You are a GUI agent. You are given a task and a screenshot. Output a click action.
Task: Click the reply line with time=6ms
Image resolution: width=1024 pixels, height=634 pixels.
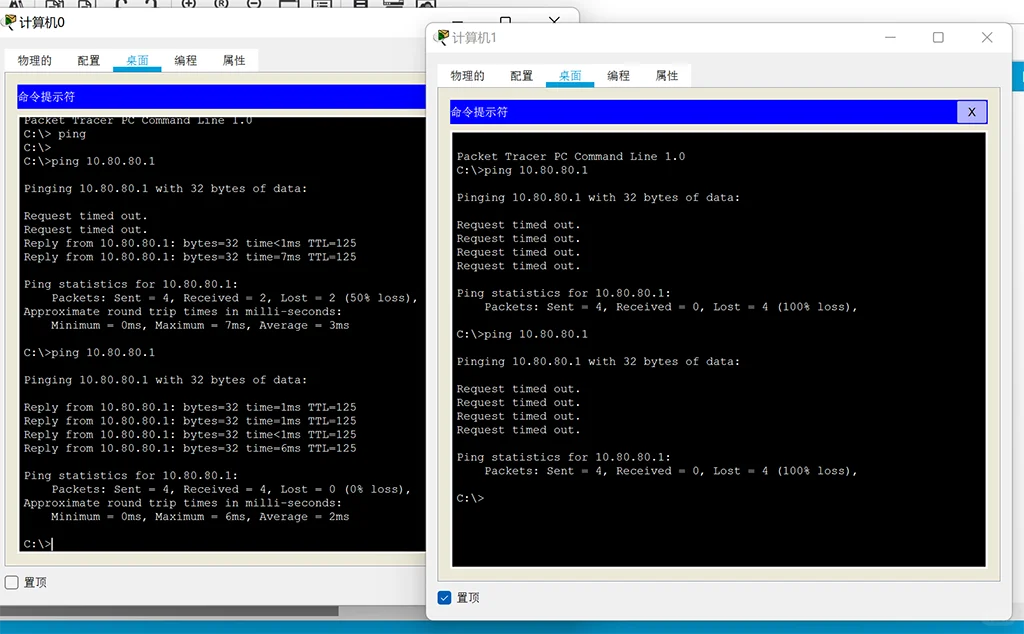tap(190, 448)
